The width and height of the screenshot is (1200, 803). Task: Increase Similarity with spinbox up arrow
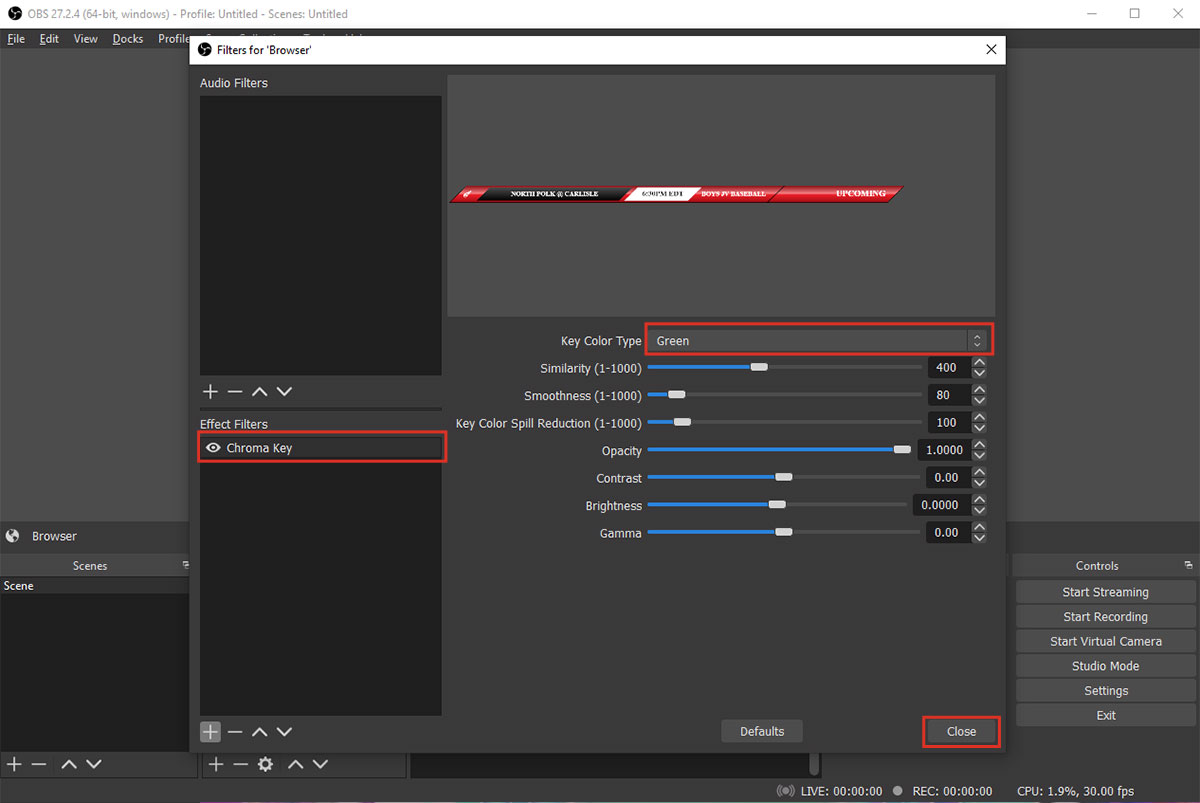[980, 363]
